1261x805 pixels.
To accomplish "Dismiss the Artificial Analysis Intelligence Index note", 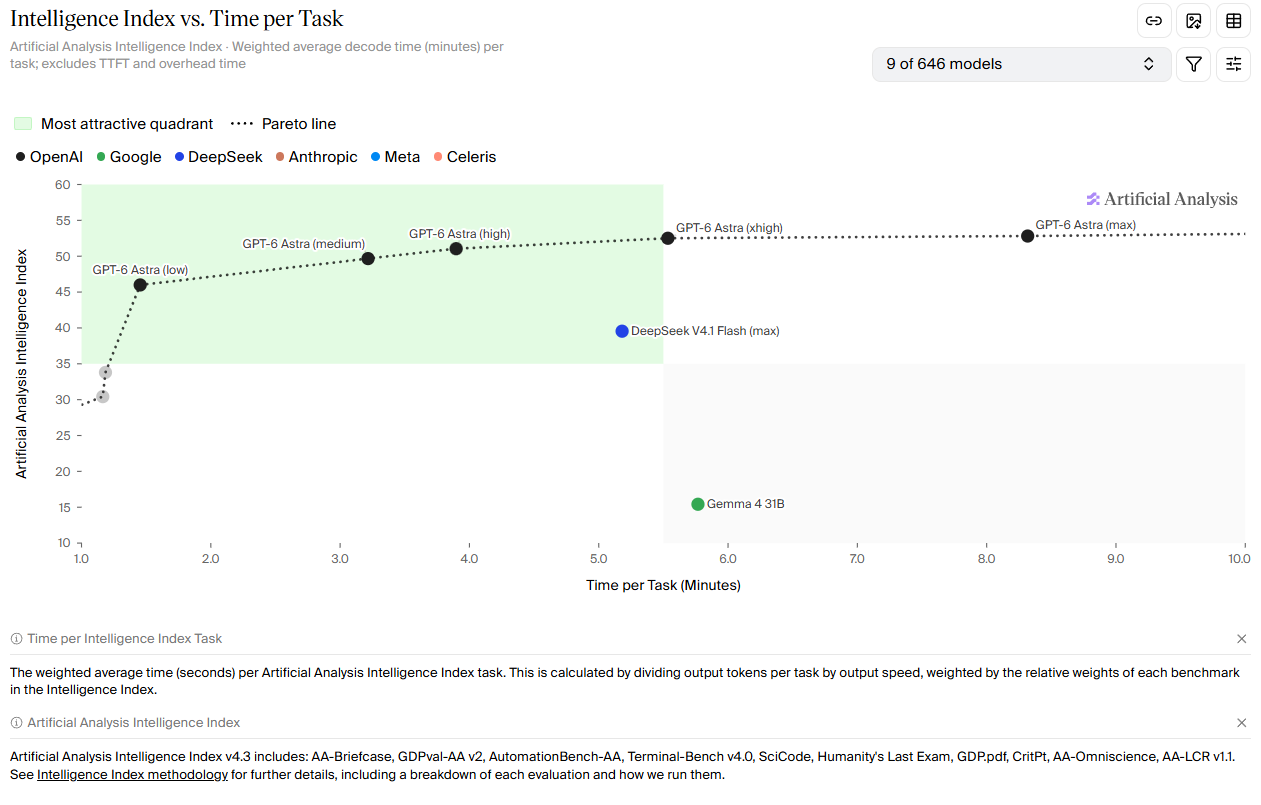I will [x=1242, y=723].
